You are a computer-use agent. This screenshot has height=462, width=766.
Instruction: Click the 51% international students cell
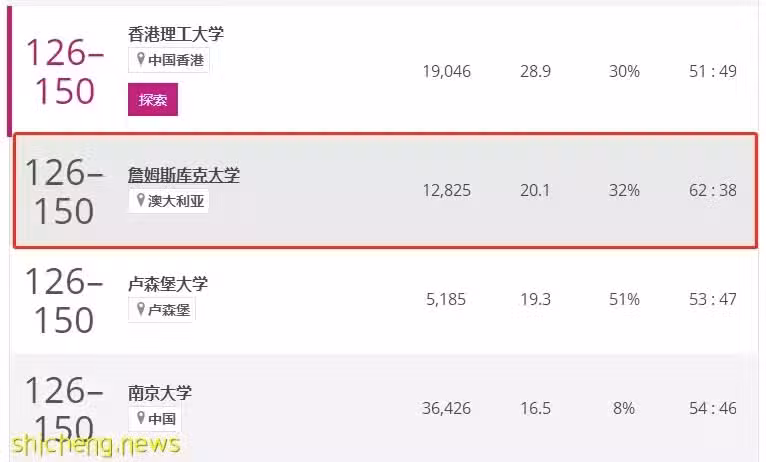point(624,299)
